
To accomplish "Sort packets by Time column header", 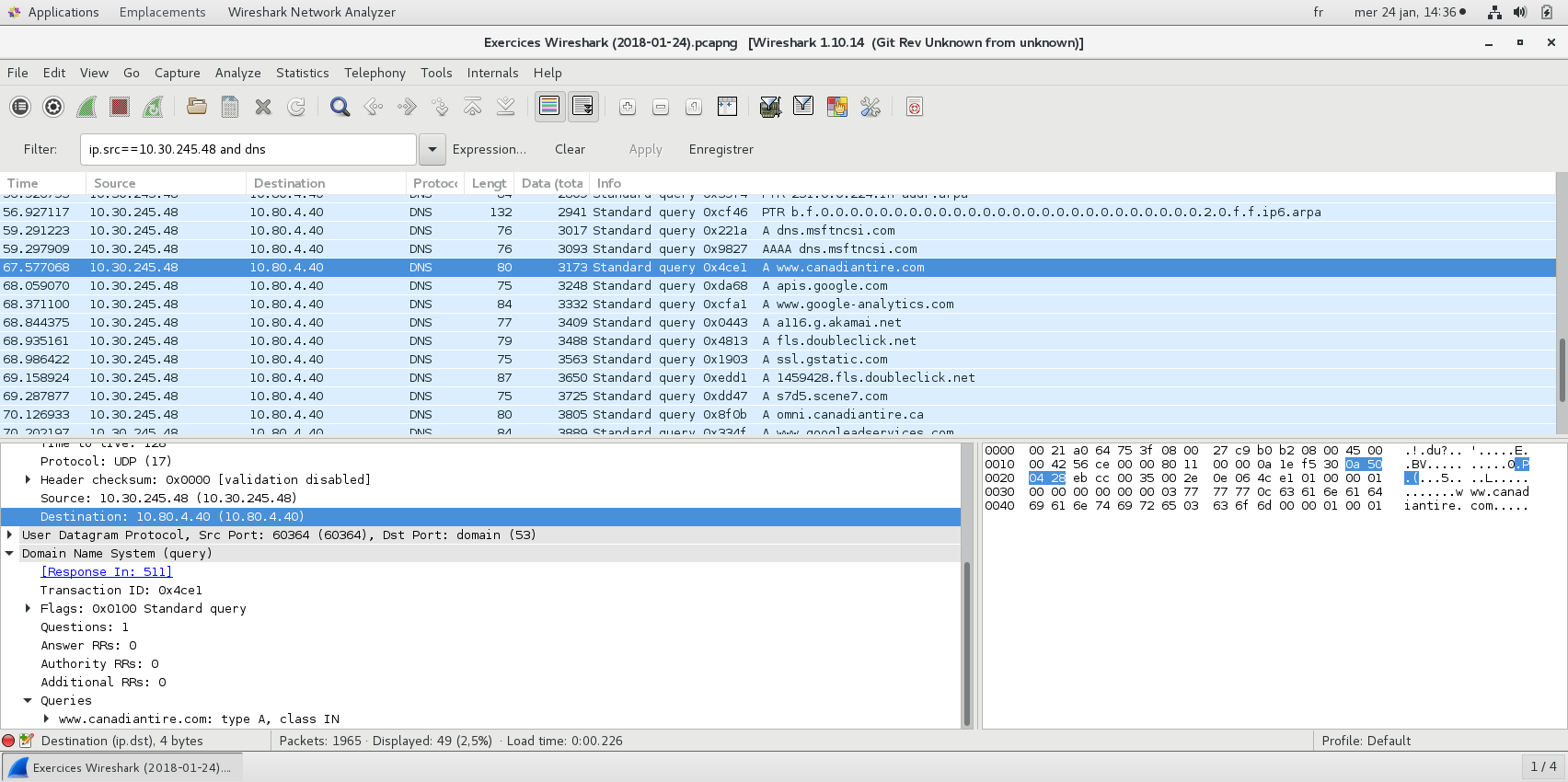I will pyautogui.click(x=43, y=183).
